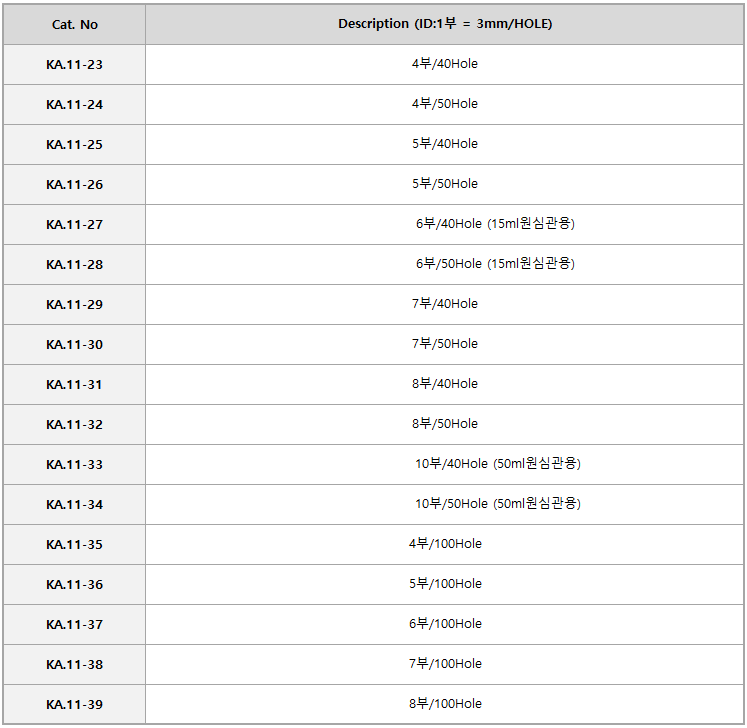The height and width of the screenshot is (728, 747).
Task: Select catalog number KA.11-38
Action: [x=74, y=665]
